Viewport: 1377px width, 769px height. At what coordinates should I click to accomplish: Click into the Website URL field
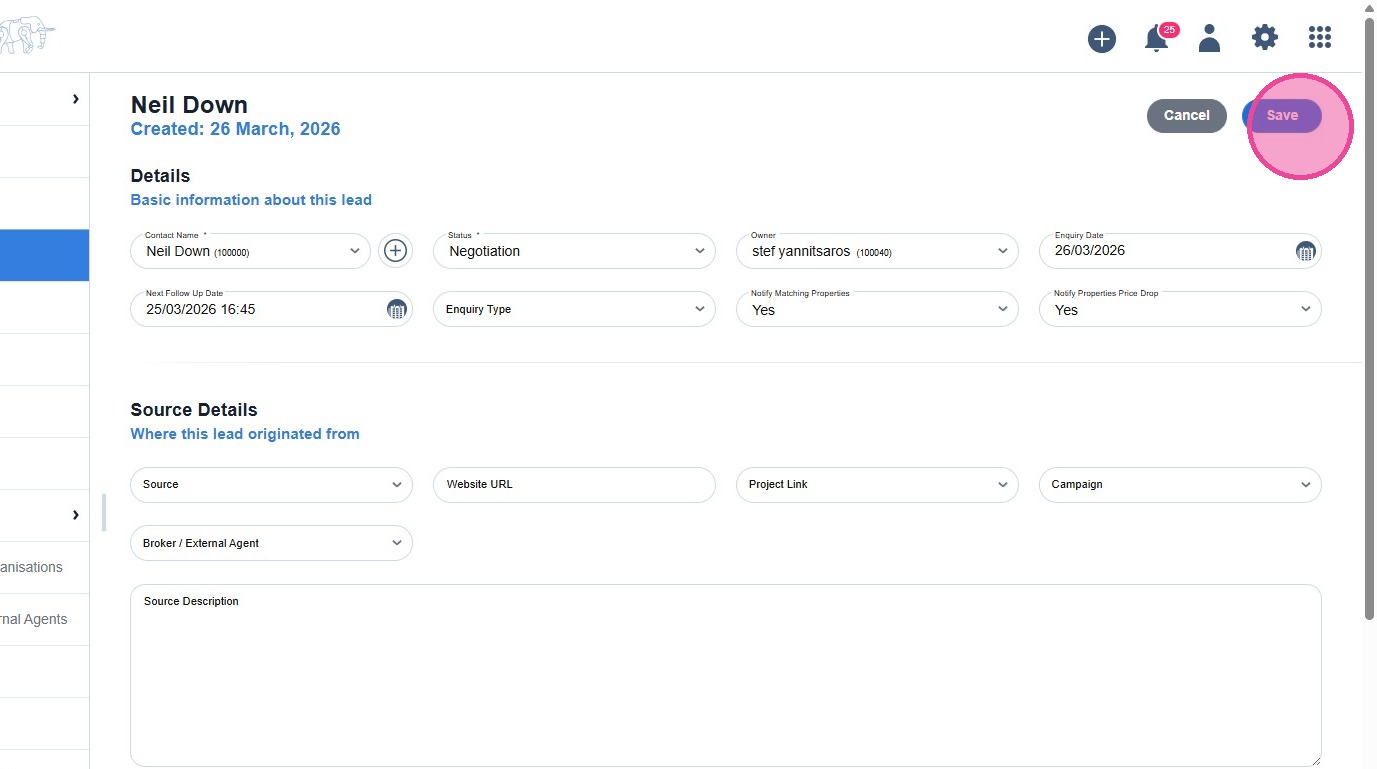(x=574, y=484)
